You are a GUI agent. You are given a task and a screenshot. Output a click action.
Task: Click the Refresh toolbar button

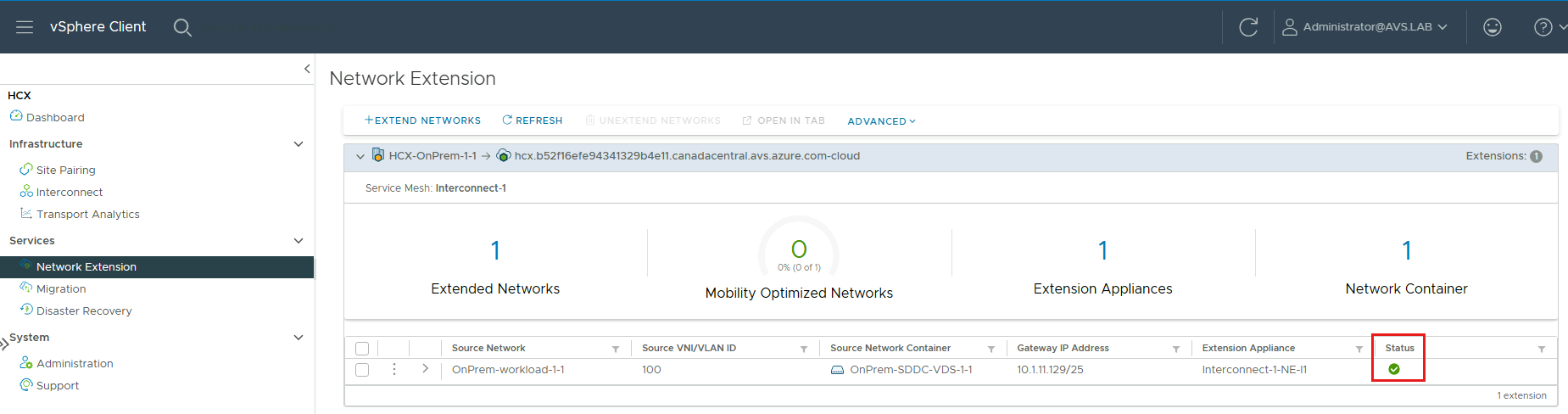coord(533,120)
